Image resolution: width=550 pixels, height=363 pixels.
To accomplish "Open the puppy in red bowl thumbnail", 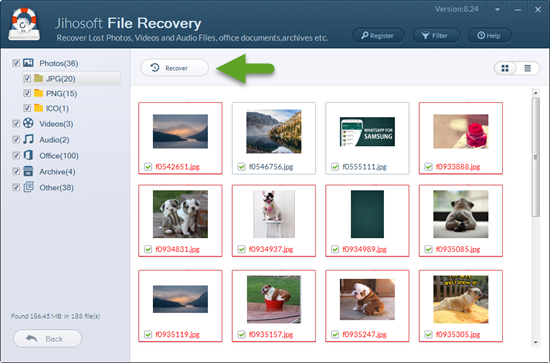I will 274,299.
